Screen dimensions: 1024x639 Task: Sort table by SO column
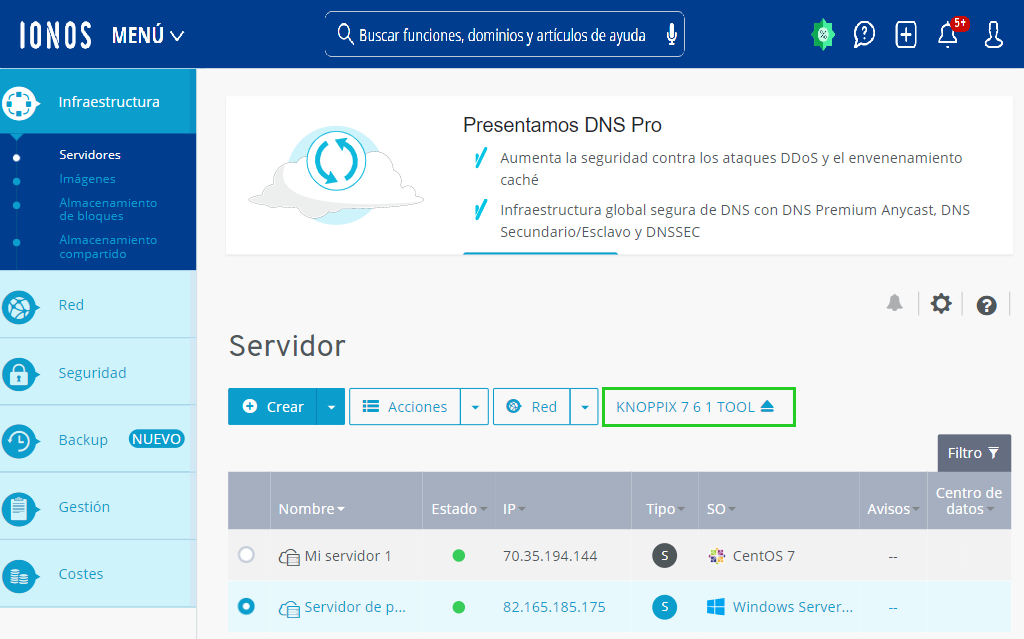721,509
